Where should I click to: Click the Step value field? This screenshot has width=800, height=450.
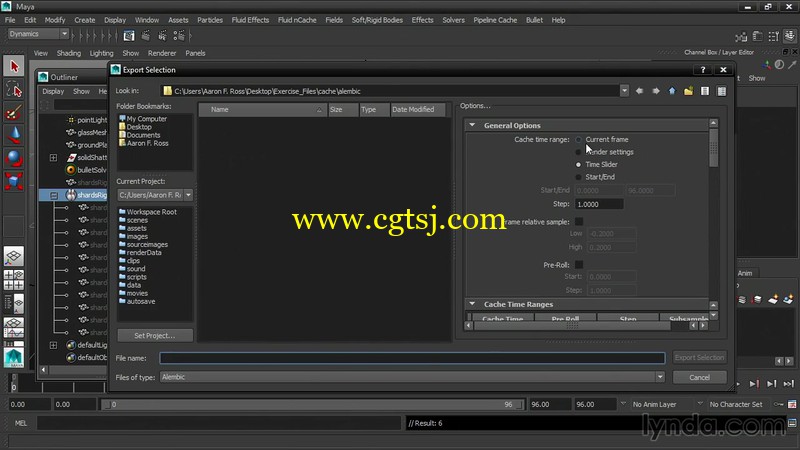599,204
